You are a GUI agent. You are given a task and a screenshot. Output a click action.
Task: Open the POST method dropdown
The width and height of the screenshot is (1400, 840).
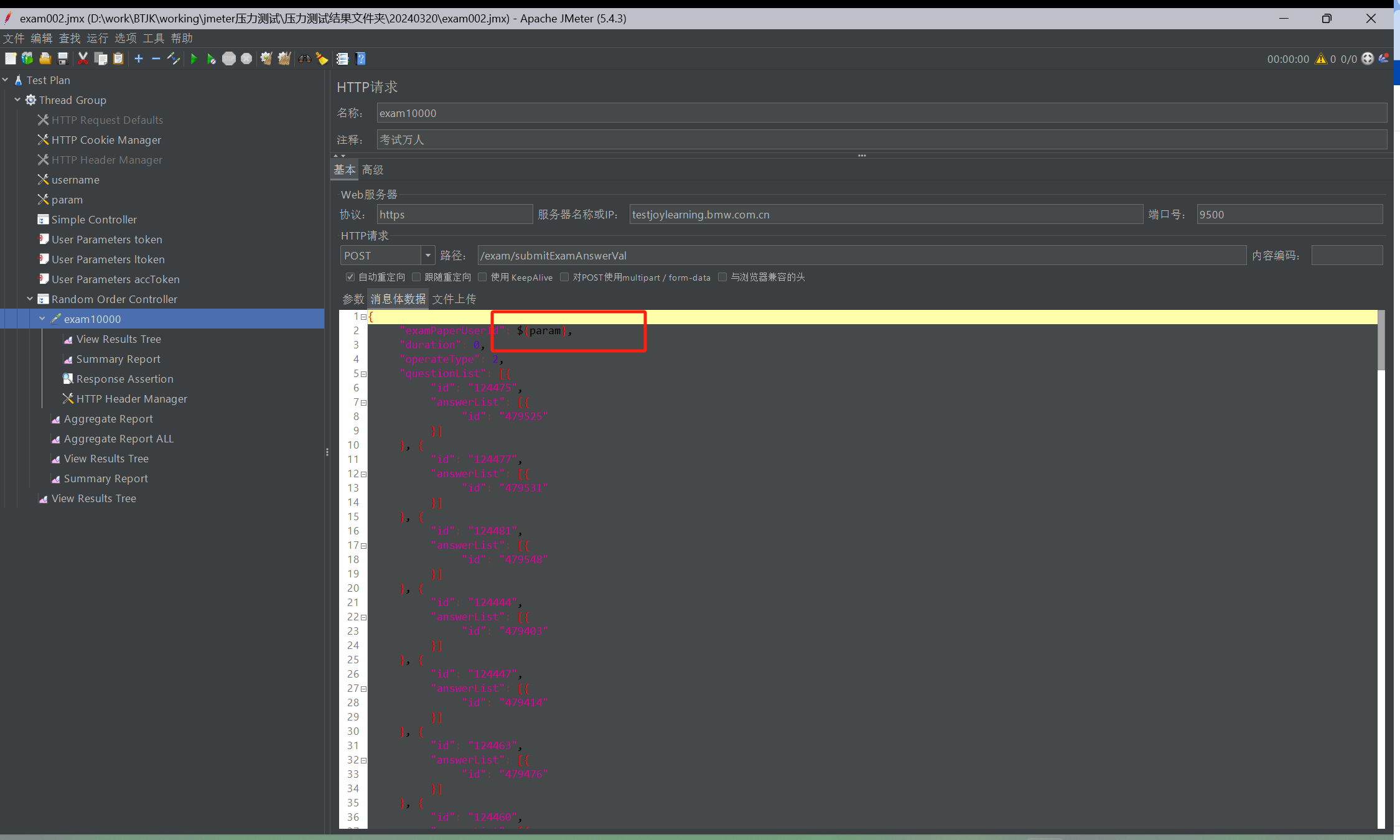click(427, 255)
